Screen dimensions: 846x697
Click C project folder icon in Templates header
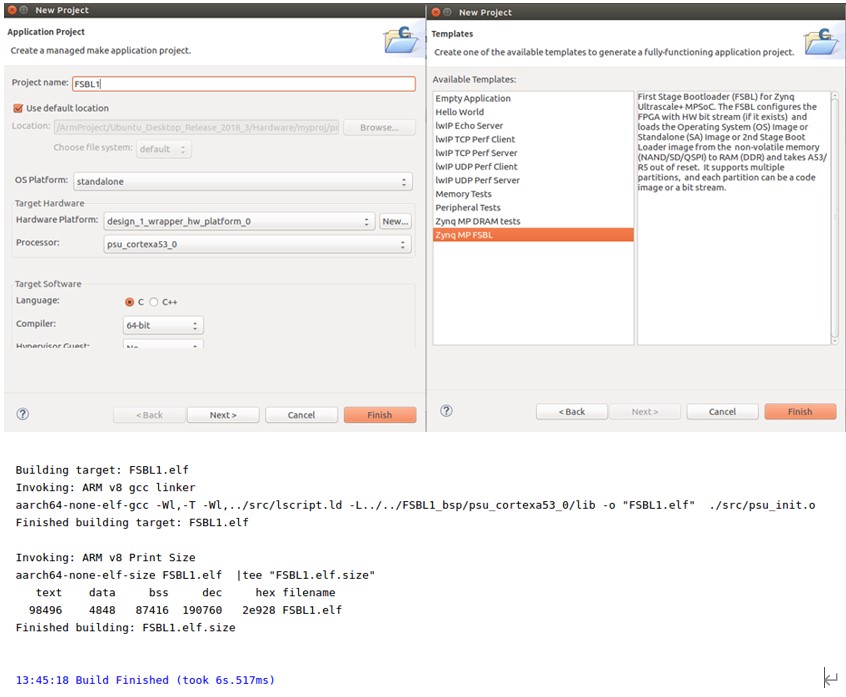pyautogui.click(x=821, y=42)
